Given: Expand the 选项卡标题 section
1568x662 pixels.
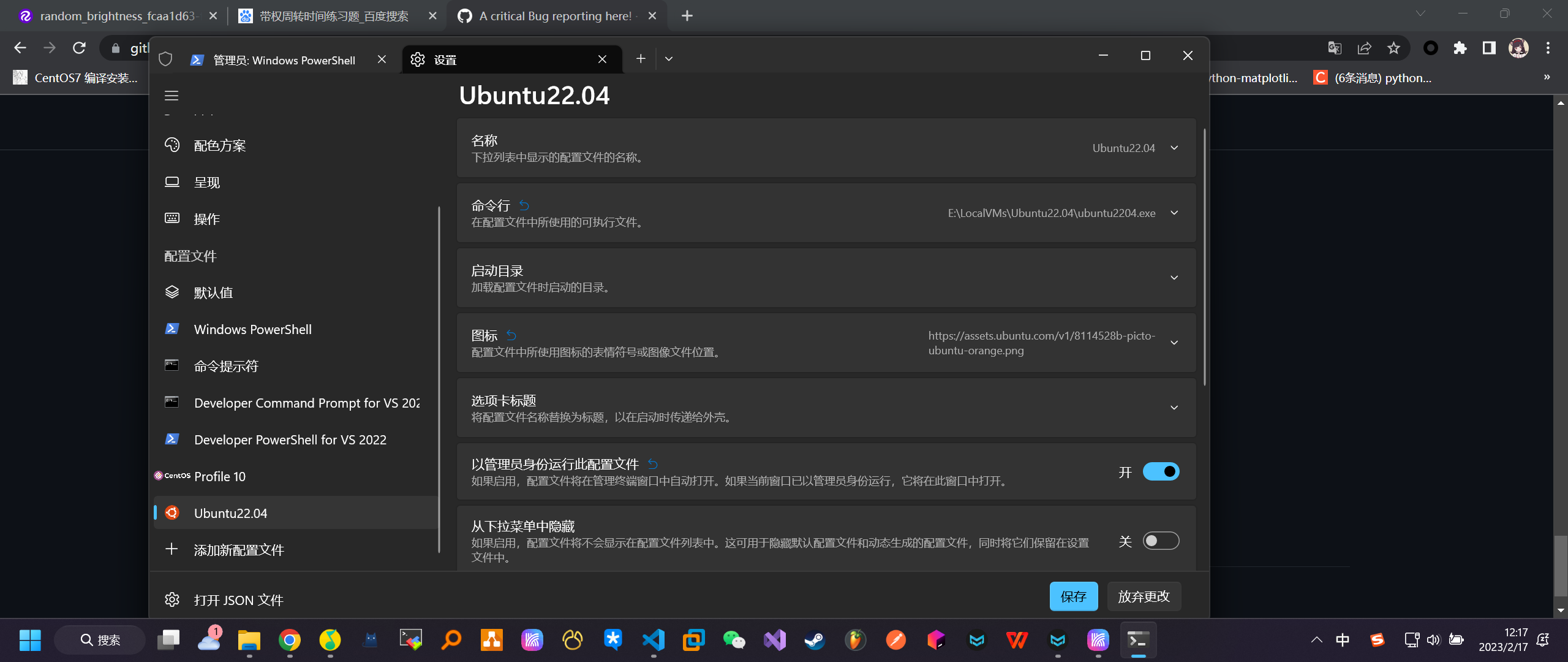Looking at the screenshot, I should [1174, 407].
